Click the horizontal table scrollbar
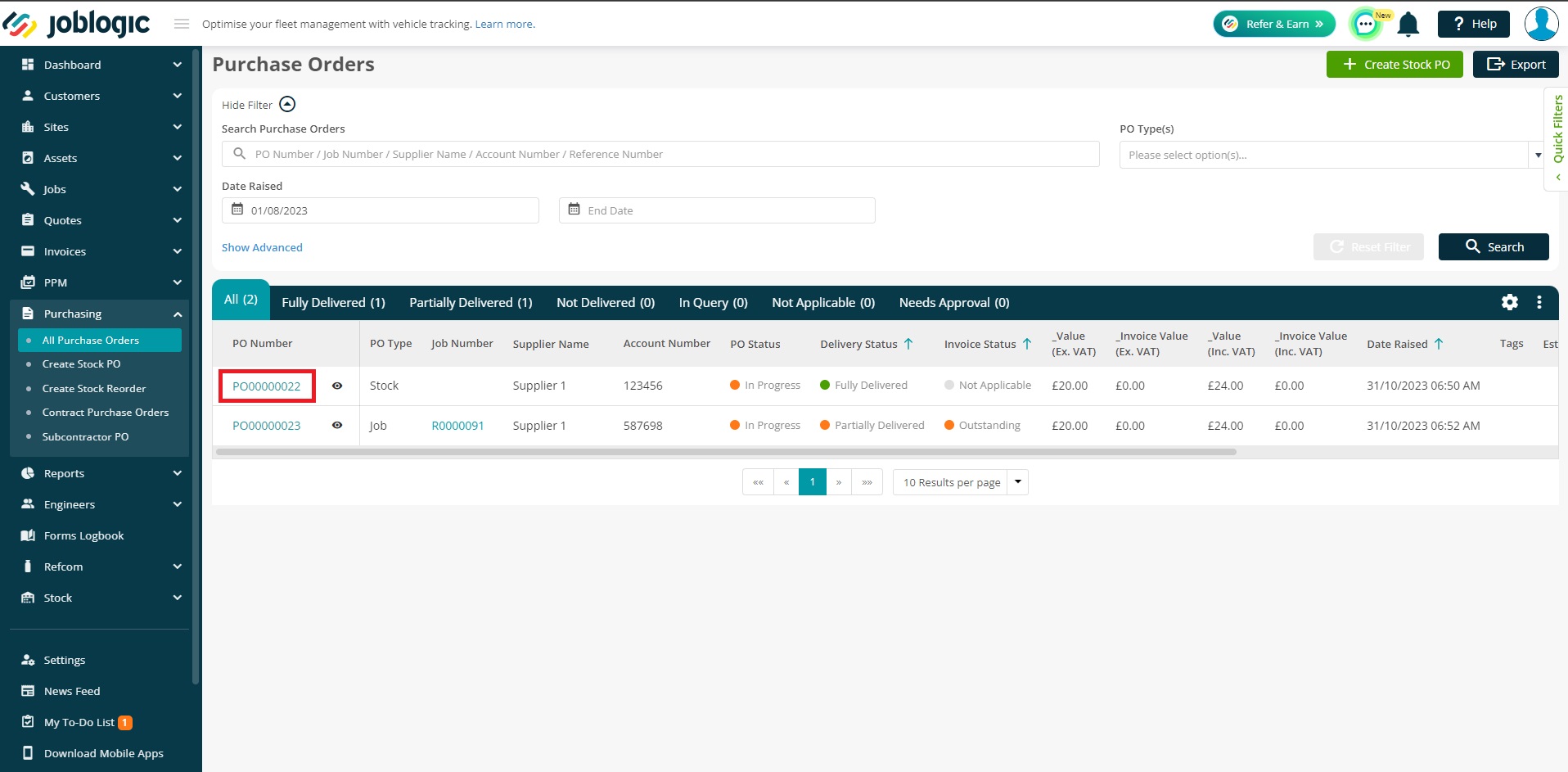1568x772 pixels. coord(726,452)
